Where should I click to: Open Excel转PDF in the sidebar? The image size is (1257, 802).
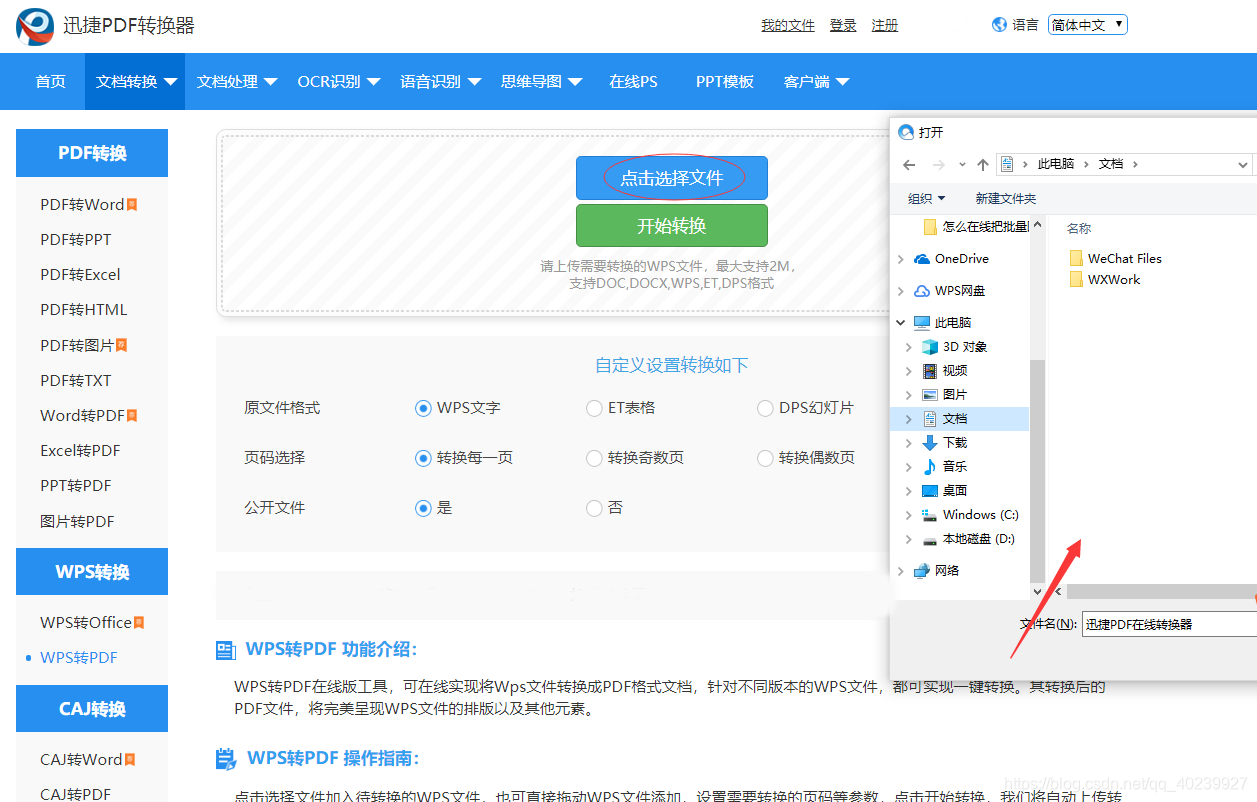(80, 451)
